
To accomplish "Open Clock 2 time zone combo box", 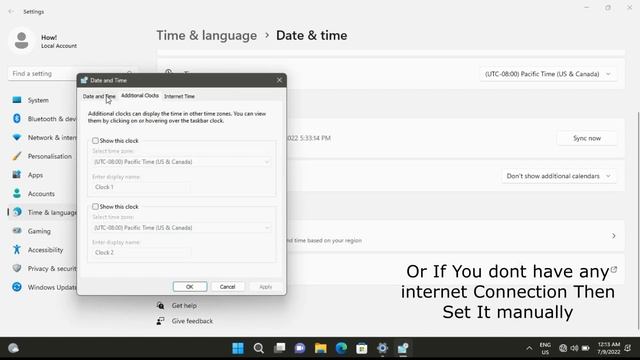I will (182, 228).
